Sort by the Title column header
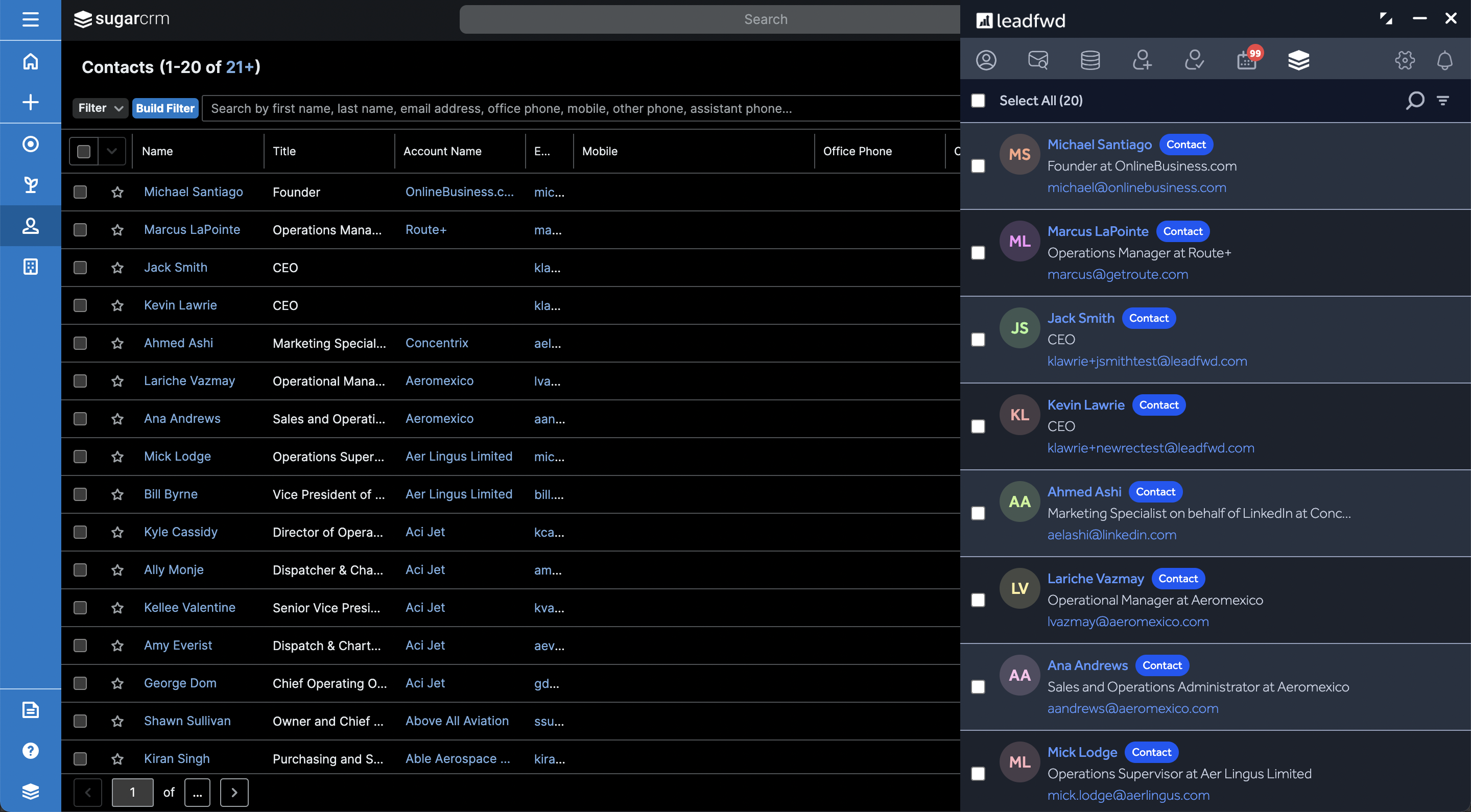Image resolution: width=1471 pixels, height=812 pixels. tap(284, 151)
